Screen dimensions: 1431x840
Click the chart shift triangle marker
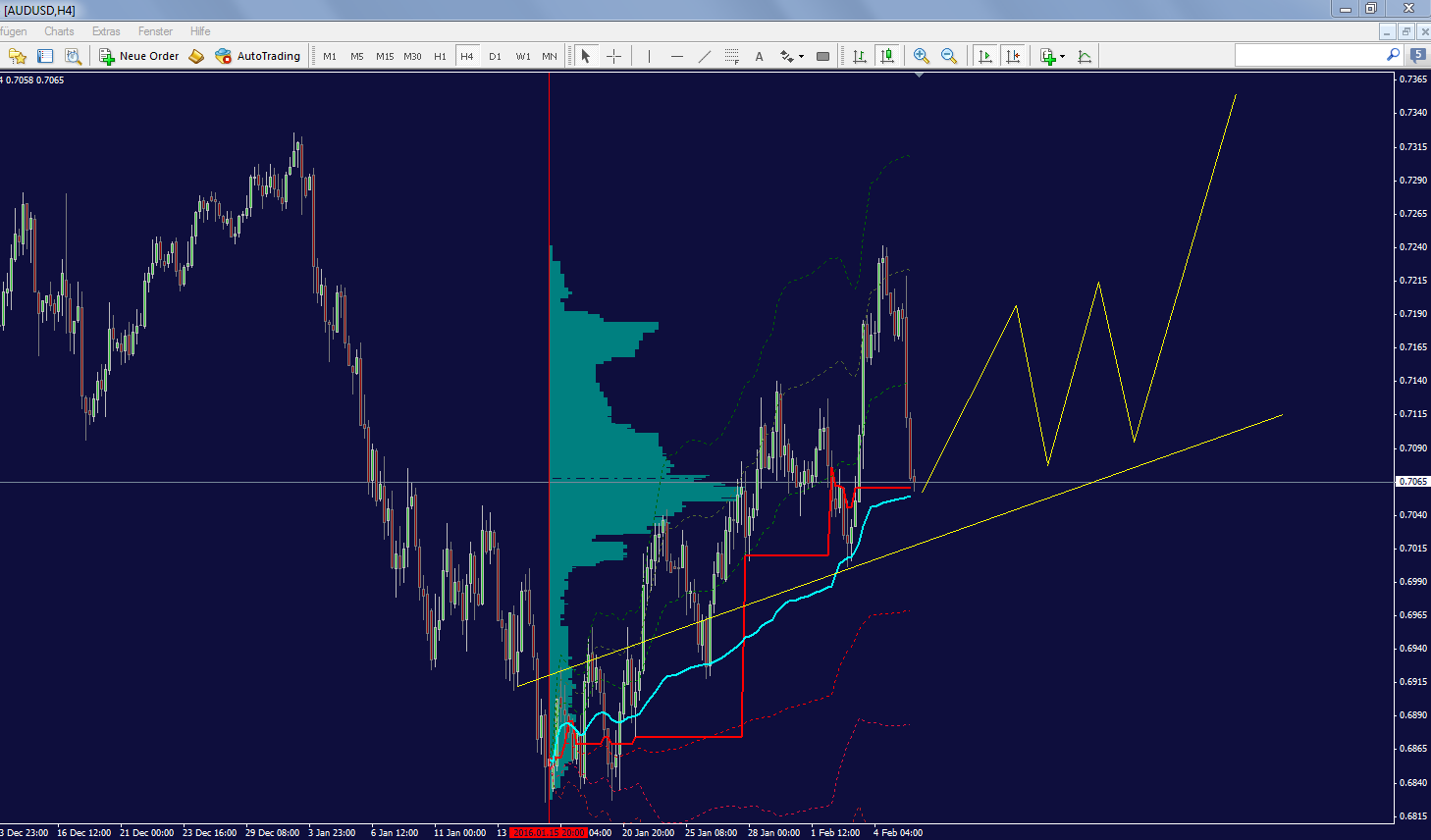click(x=919, y=75)
